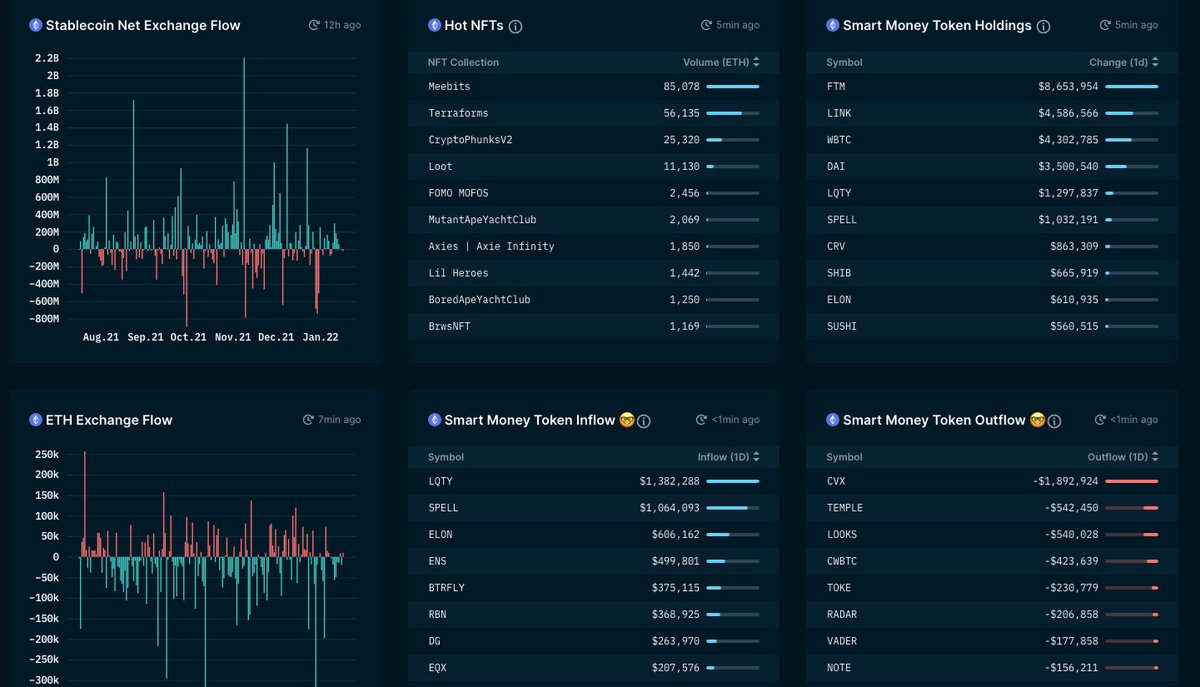Click the LOOKS token symbol
1200x687 pixels.
tap(842, 535)
